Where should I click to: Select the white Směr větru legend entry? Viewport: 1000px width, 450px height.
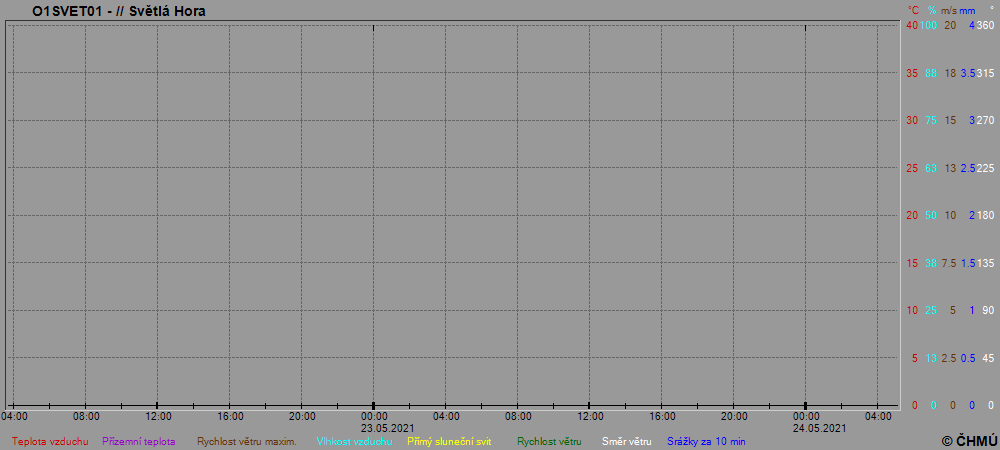pyautogui.click(x=626, y=441)
